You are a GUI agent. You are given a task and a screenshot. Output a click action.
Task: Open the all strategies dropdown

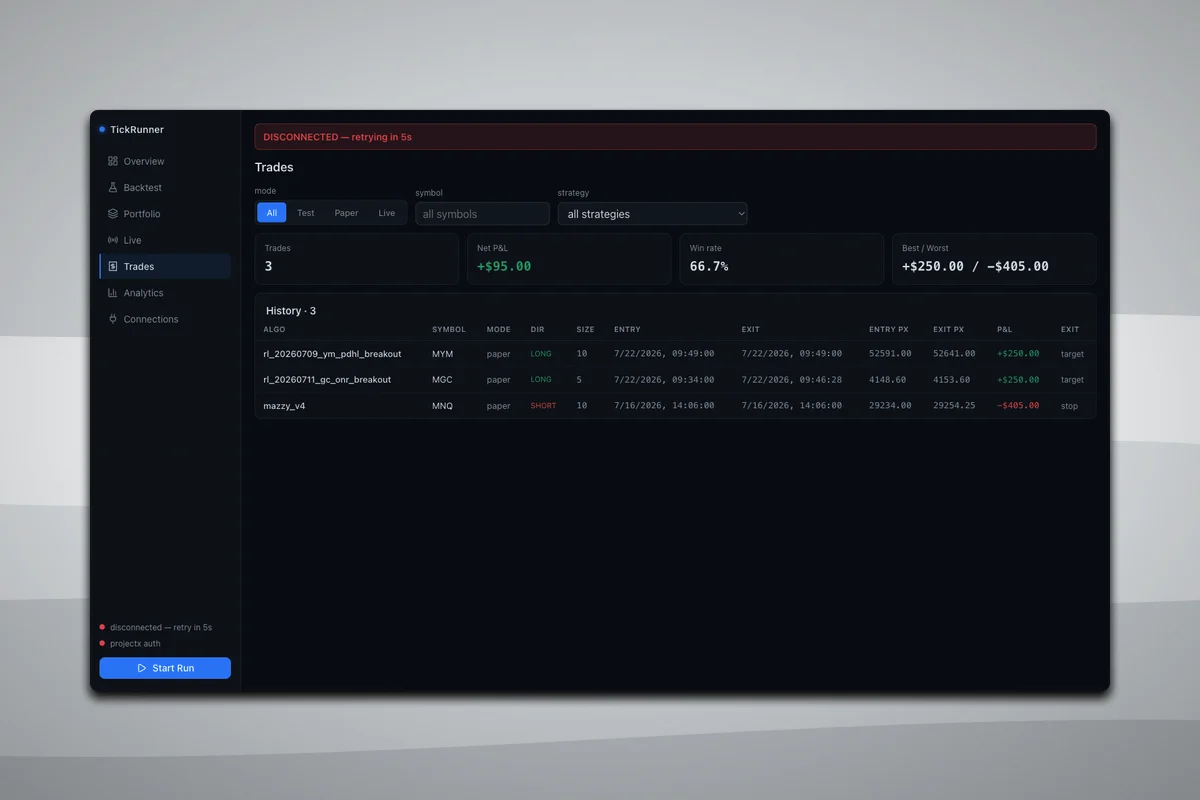652,214
